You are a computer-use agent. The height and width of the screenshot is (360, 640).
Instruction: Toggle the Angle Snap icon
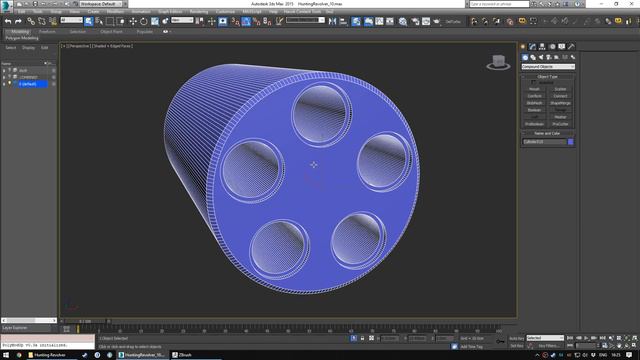246,21
